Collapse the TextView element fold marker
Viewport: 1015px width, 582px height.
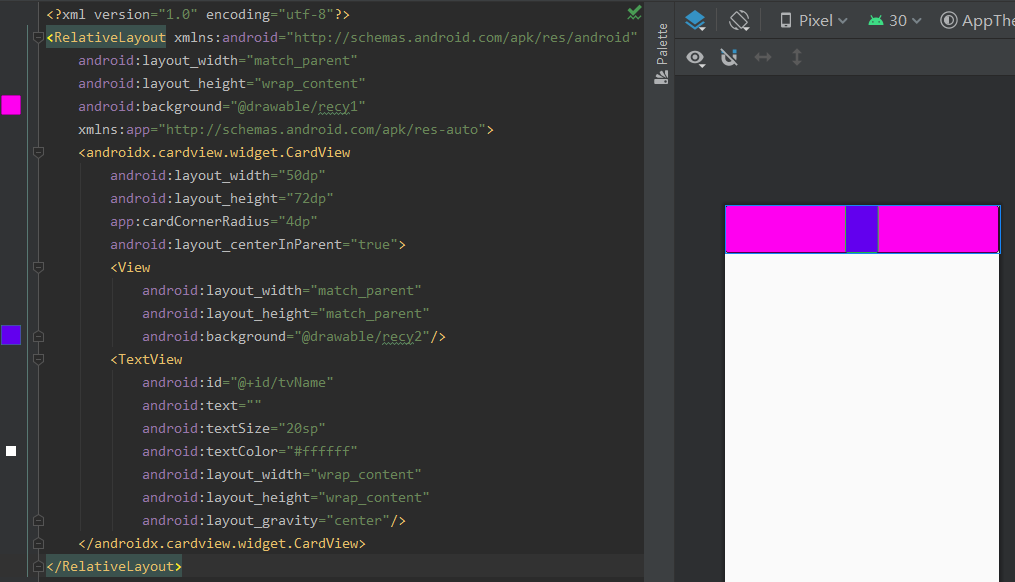pos(38,359)
